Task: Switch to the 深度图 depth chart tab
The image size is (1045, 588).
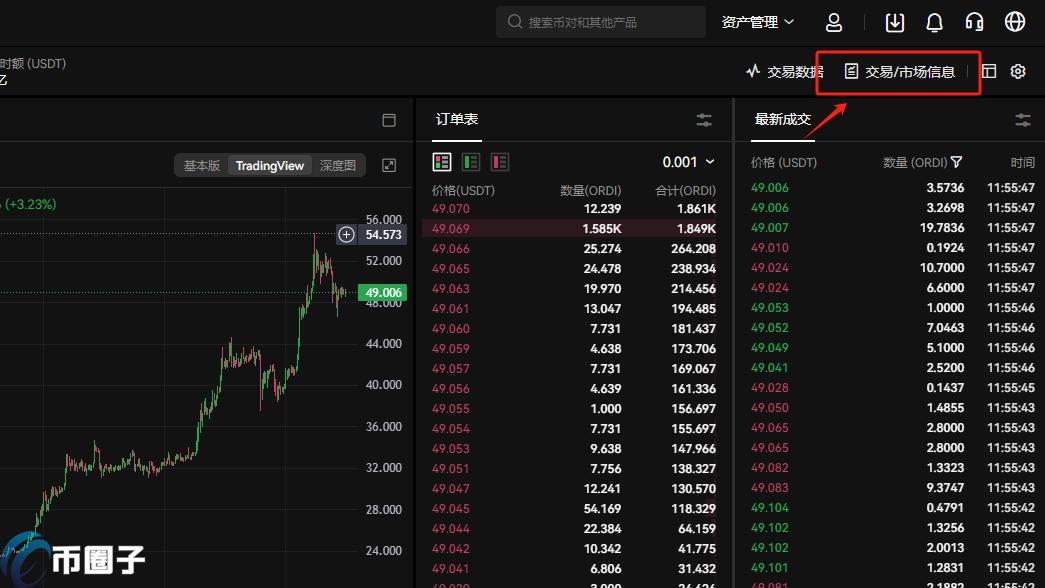Action: pos(338,165)
